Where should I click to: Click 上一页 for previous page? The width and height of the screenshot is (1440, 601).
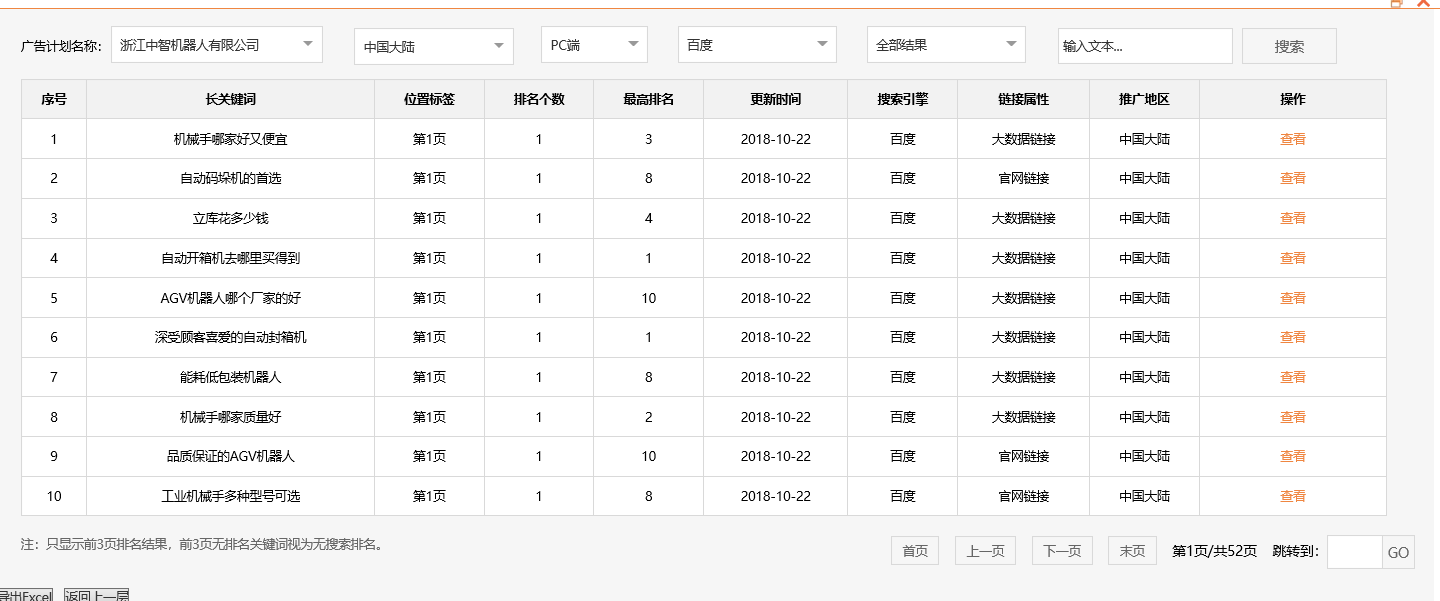click(x=984, y=551)
